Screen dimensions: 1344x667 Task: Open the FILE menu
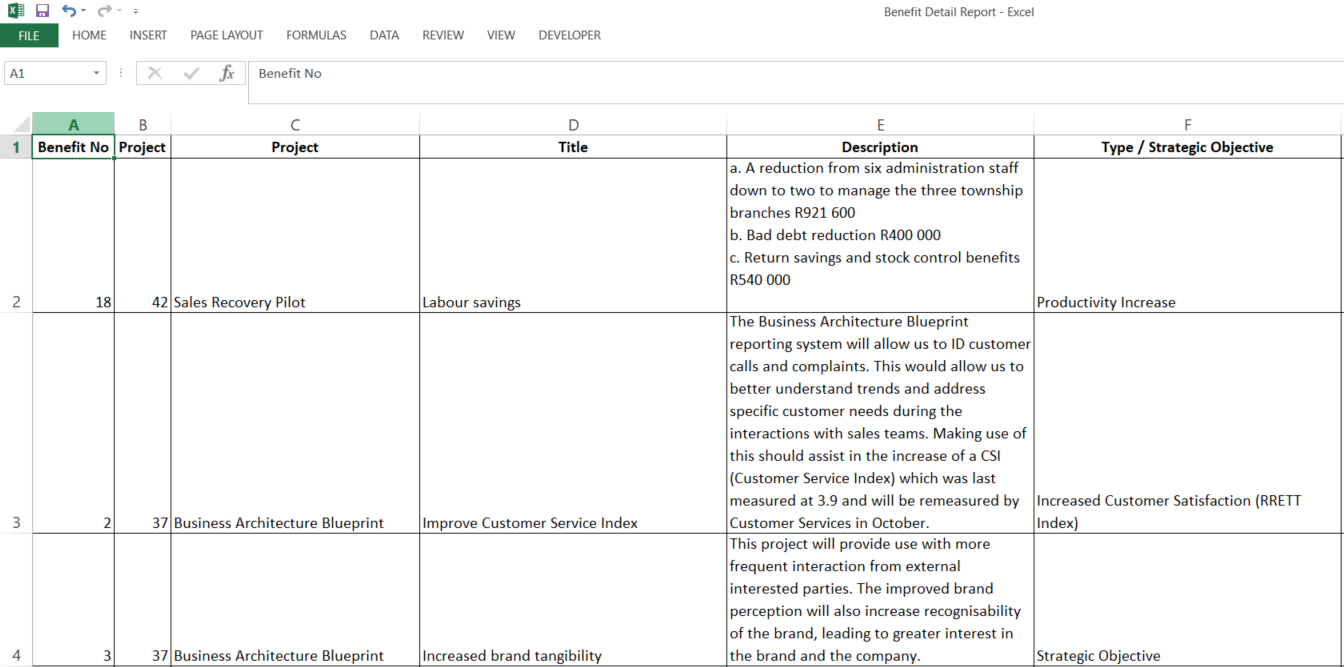click(29, 34)
